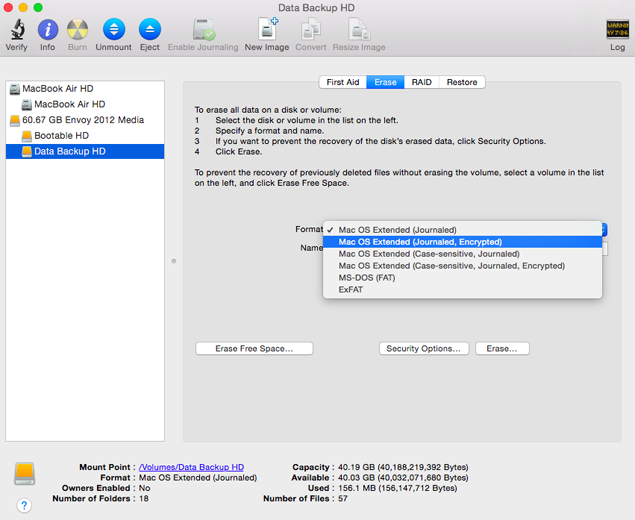Viewport: 635px width, 520px height.
Task: Choose ExFAT format option
Action: [x=462, y=290]
